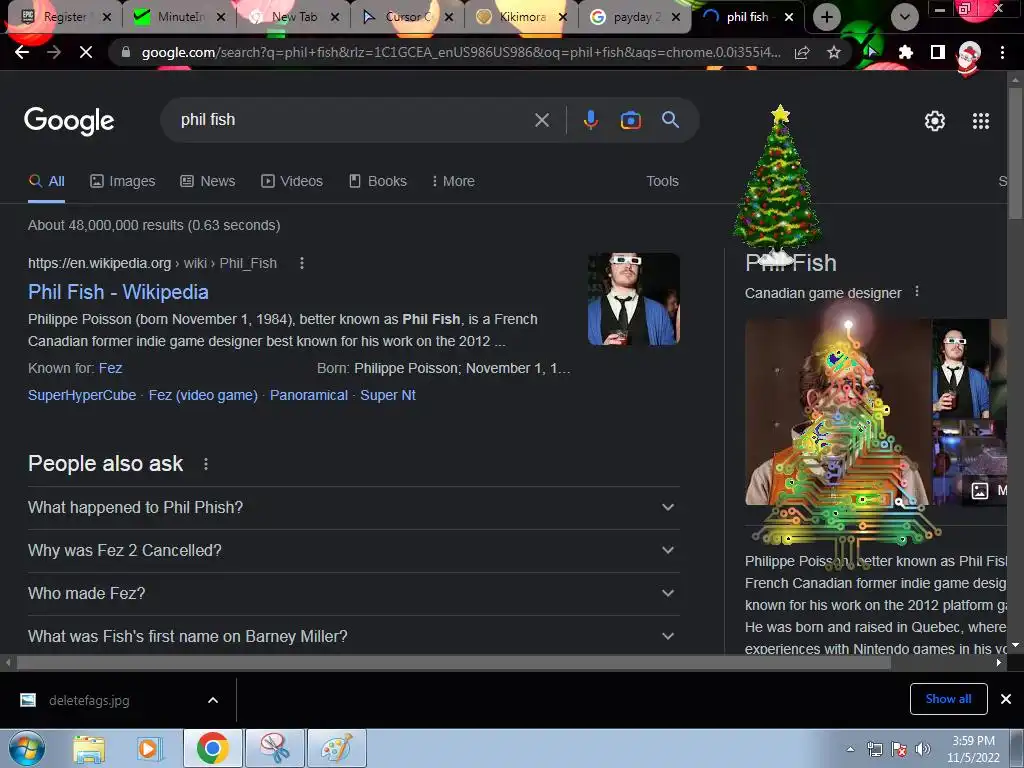Open Phil Fish - Wikipedia result
The height and width of the screenshot is (768, 1024).
coord(118,292)
